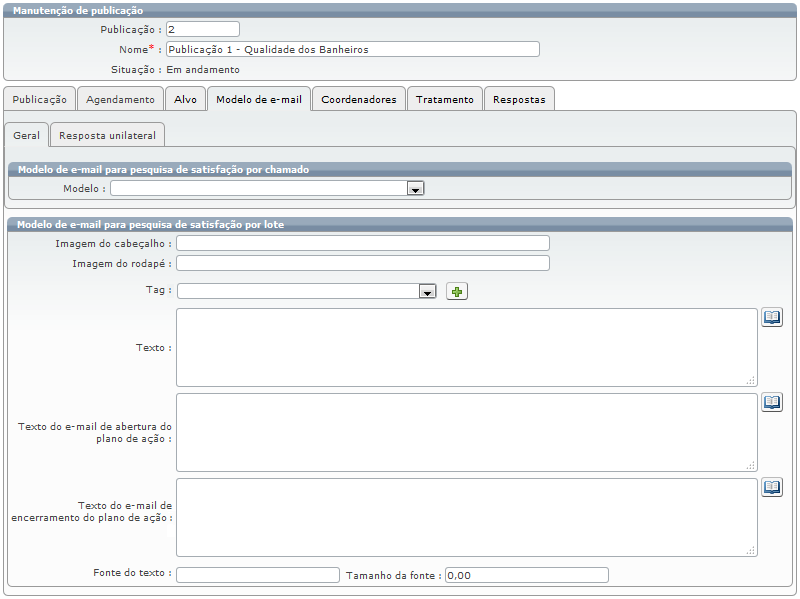This screenshot has width=800, height=599.
Task: Switch to the Publicação tab
Action: 40,100
